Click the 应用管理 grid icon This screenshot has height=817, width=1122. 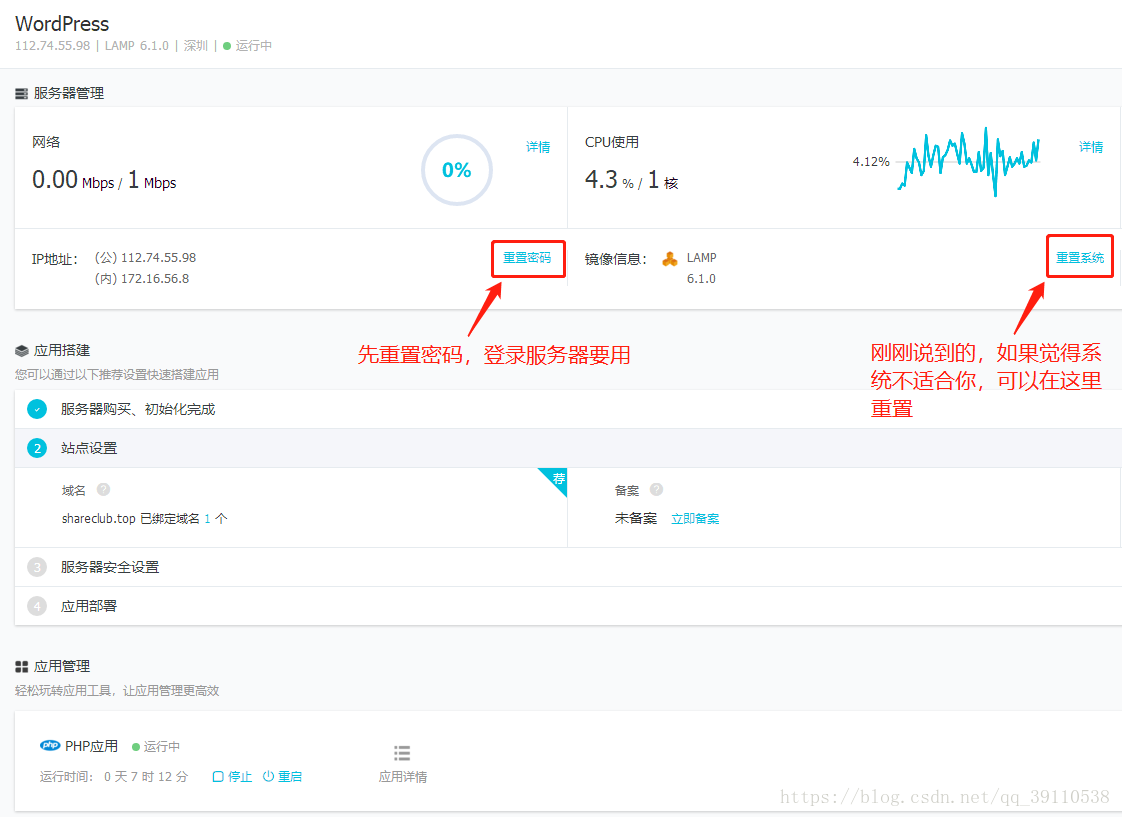(x=22, y=666)
